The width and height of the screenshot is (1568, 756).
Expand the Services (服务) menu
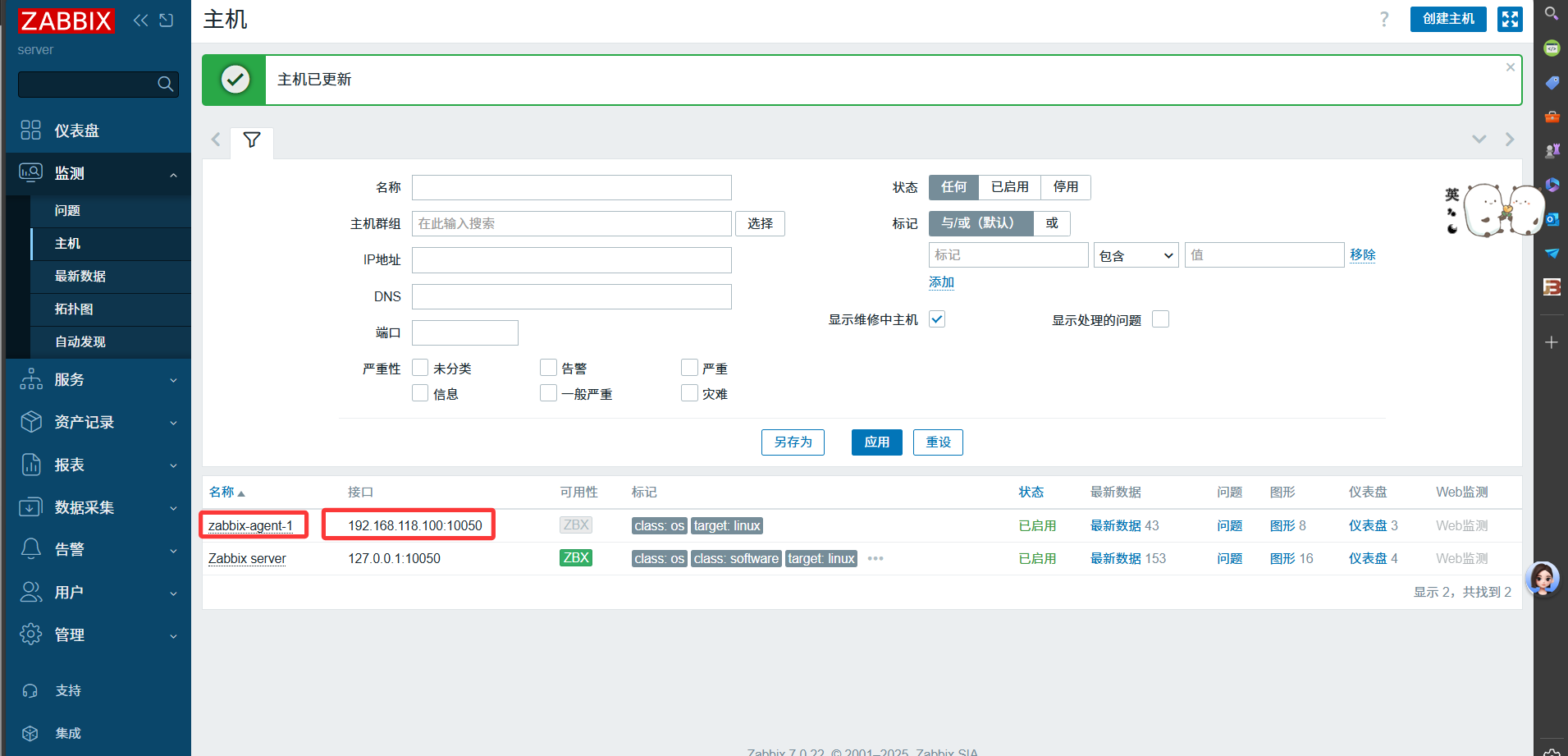pos(98,379)
